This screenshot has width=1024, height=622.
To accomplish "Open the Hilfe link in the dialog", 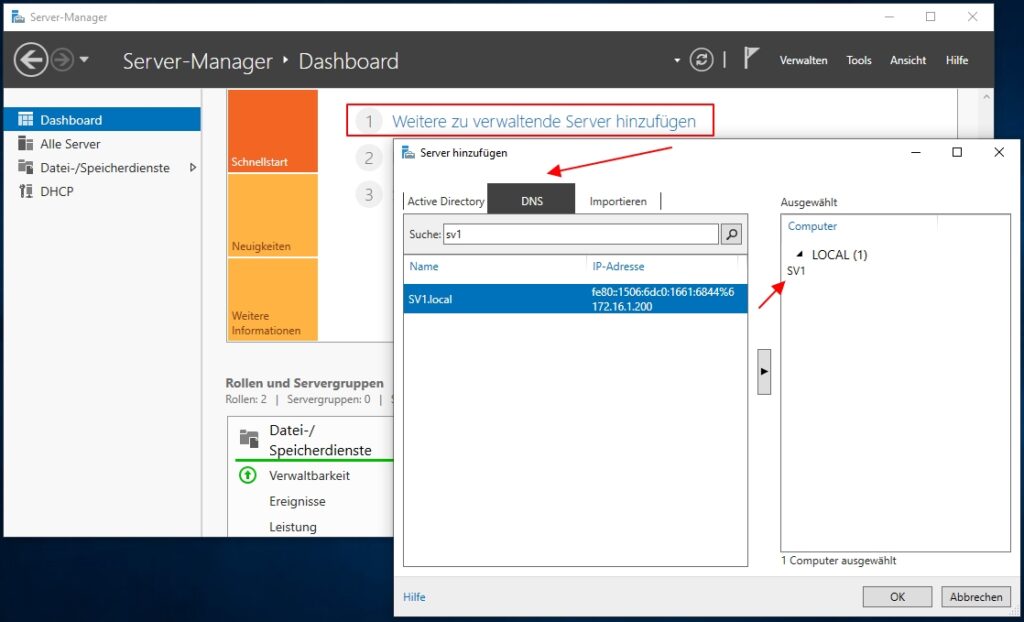I will point(413,596).
